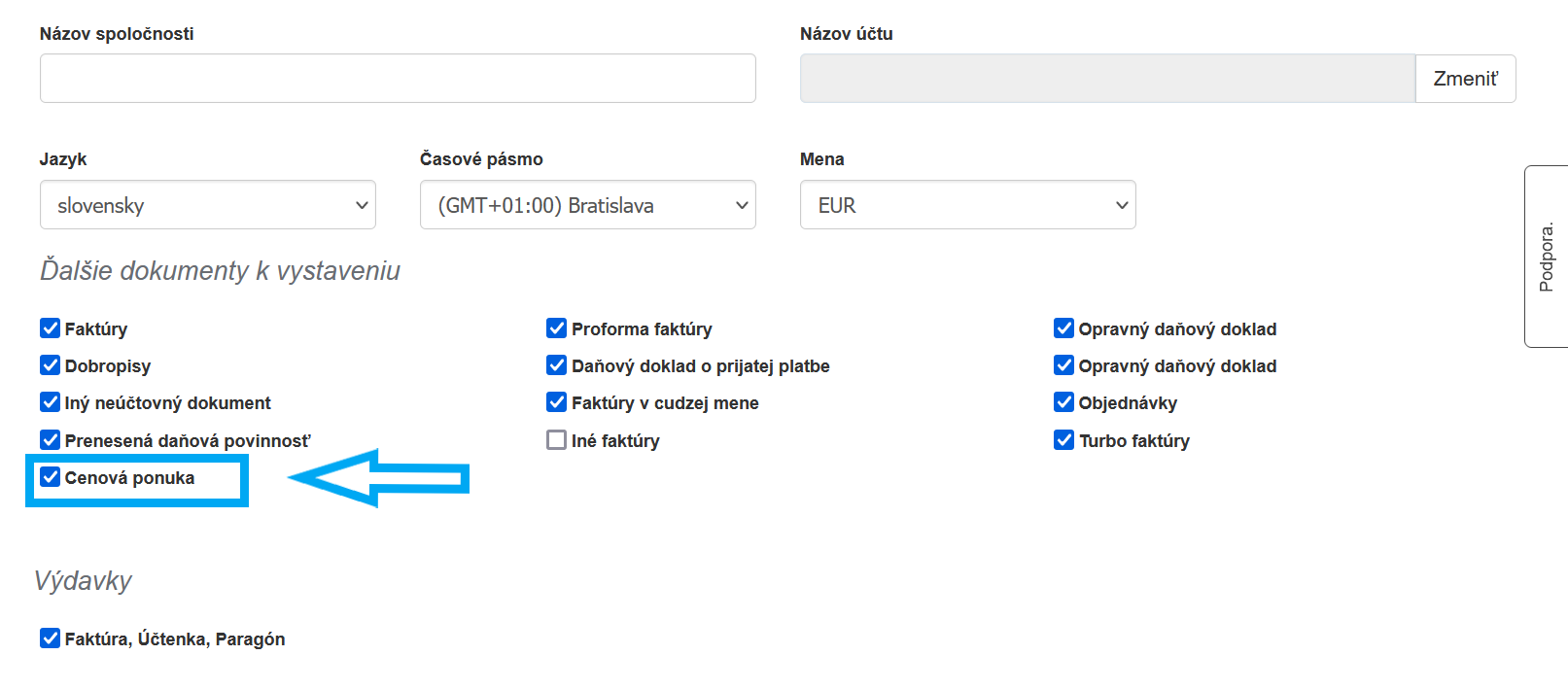Image resolution: width=1568 pixels, height=690 pixels.
Task: Toggle the Turbo faktúry checkbox
Action: coord(1064,440)
